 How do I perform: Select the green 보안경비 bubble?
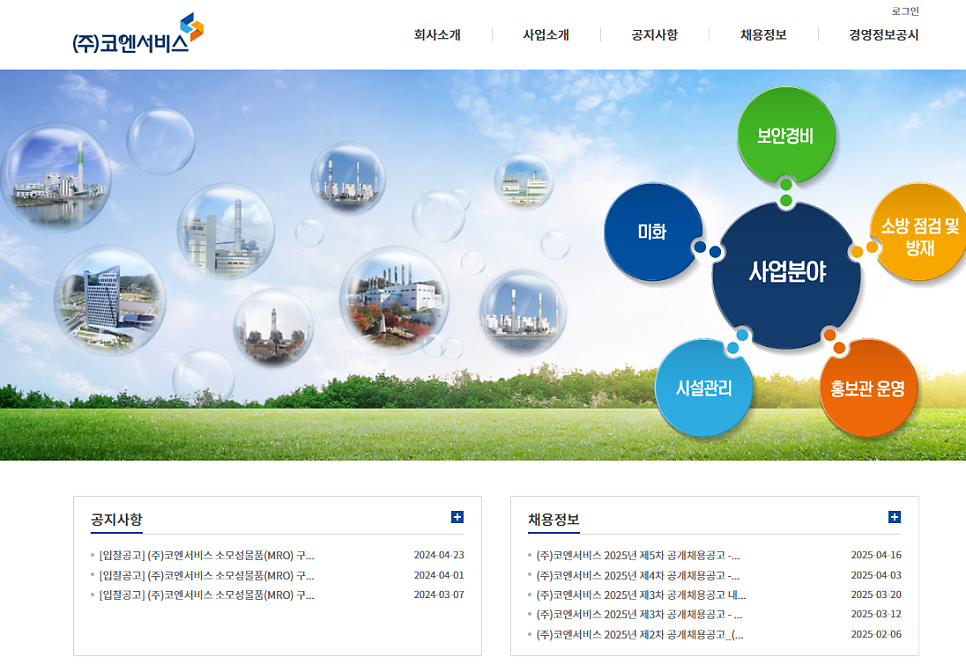pyautogui.click(x=785, y=136)
